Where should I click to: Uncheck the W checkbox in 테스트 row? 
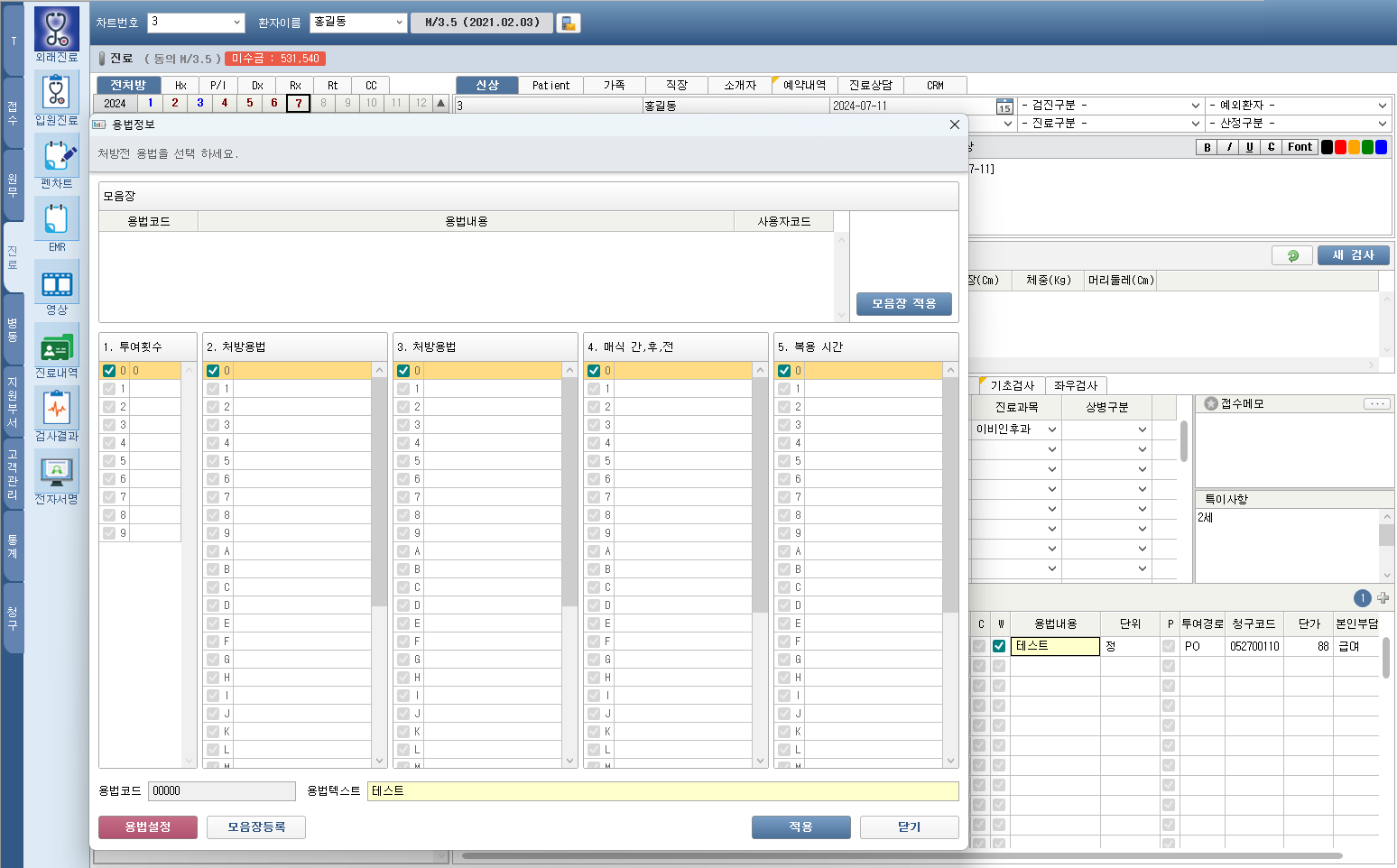coord(999,646)
